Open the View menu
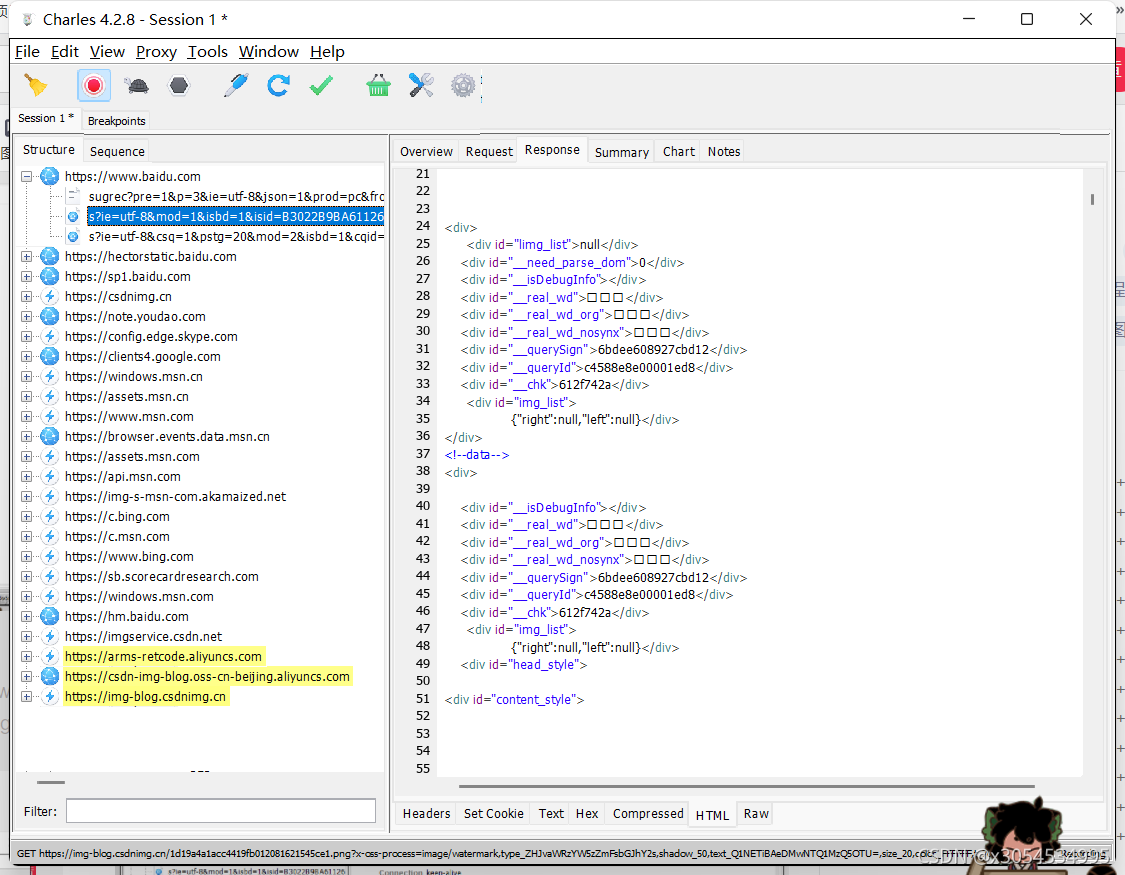Screen dimensions: 1125x875 (x=107, y=52)
